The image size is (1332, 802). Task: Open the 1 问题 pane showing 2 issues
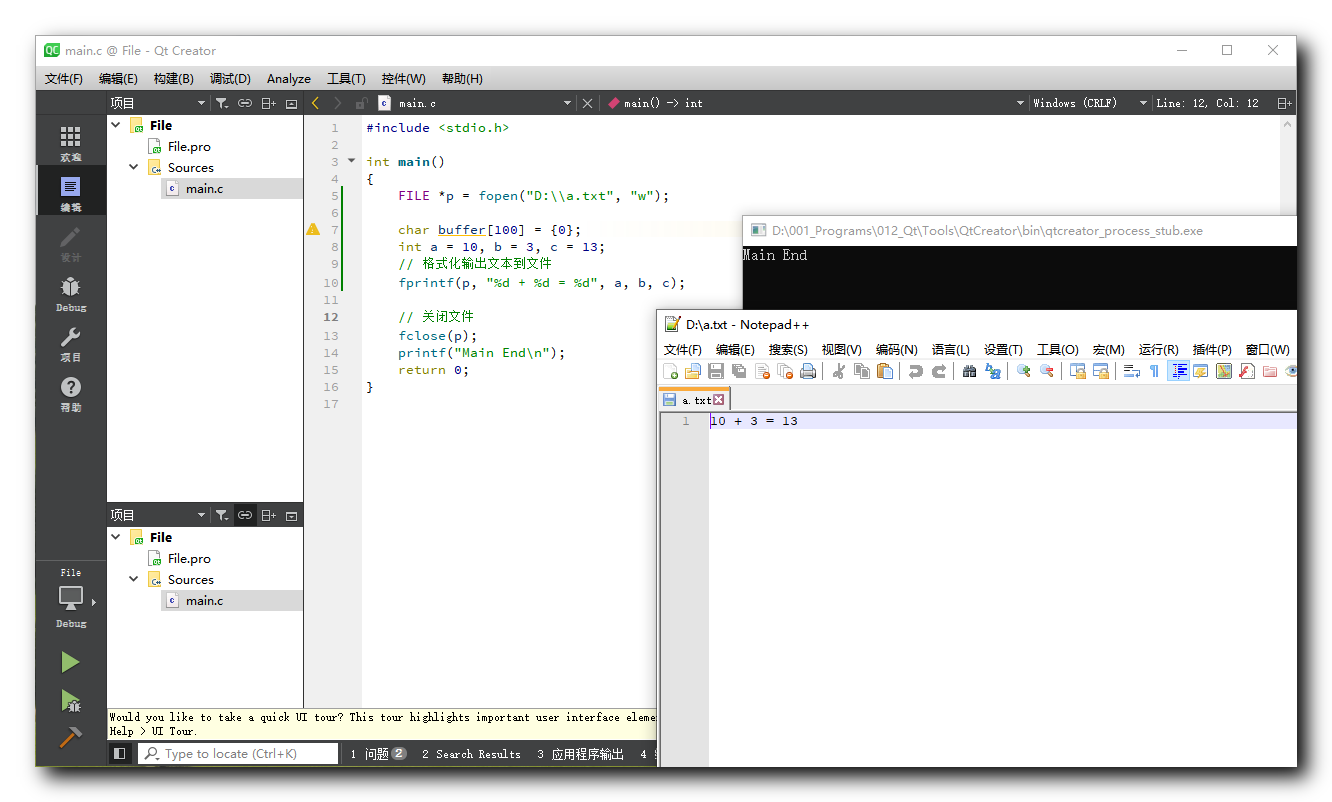point(377,753)
